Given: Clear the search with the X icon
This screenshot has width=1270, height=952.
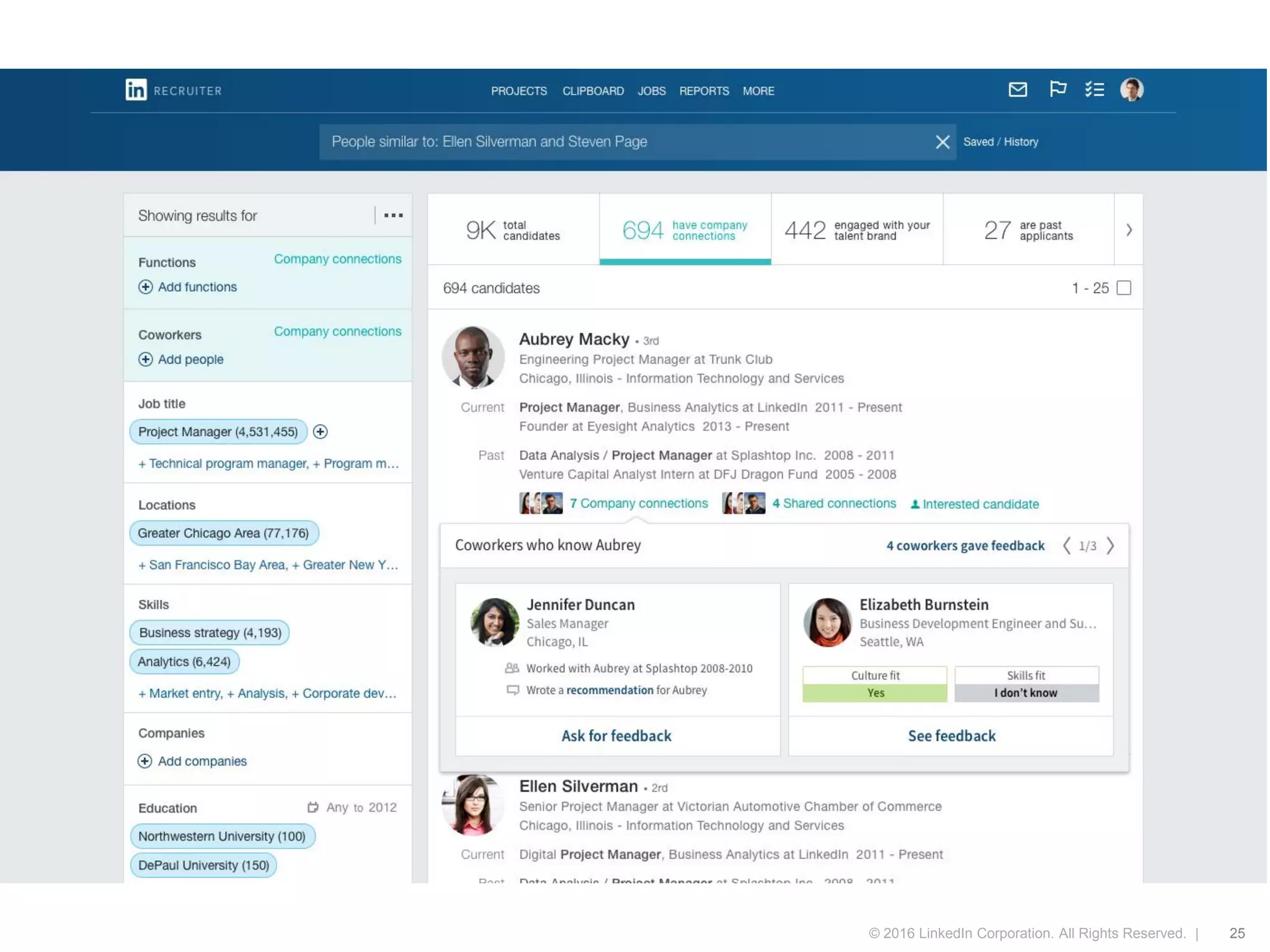Looking at the screenshot, I should coord(943,142).
